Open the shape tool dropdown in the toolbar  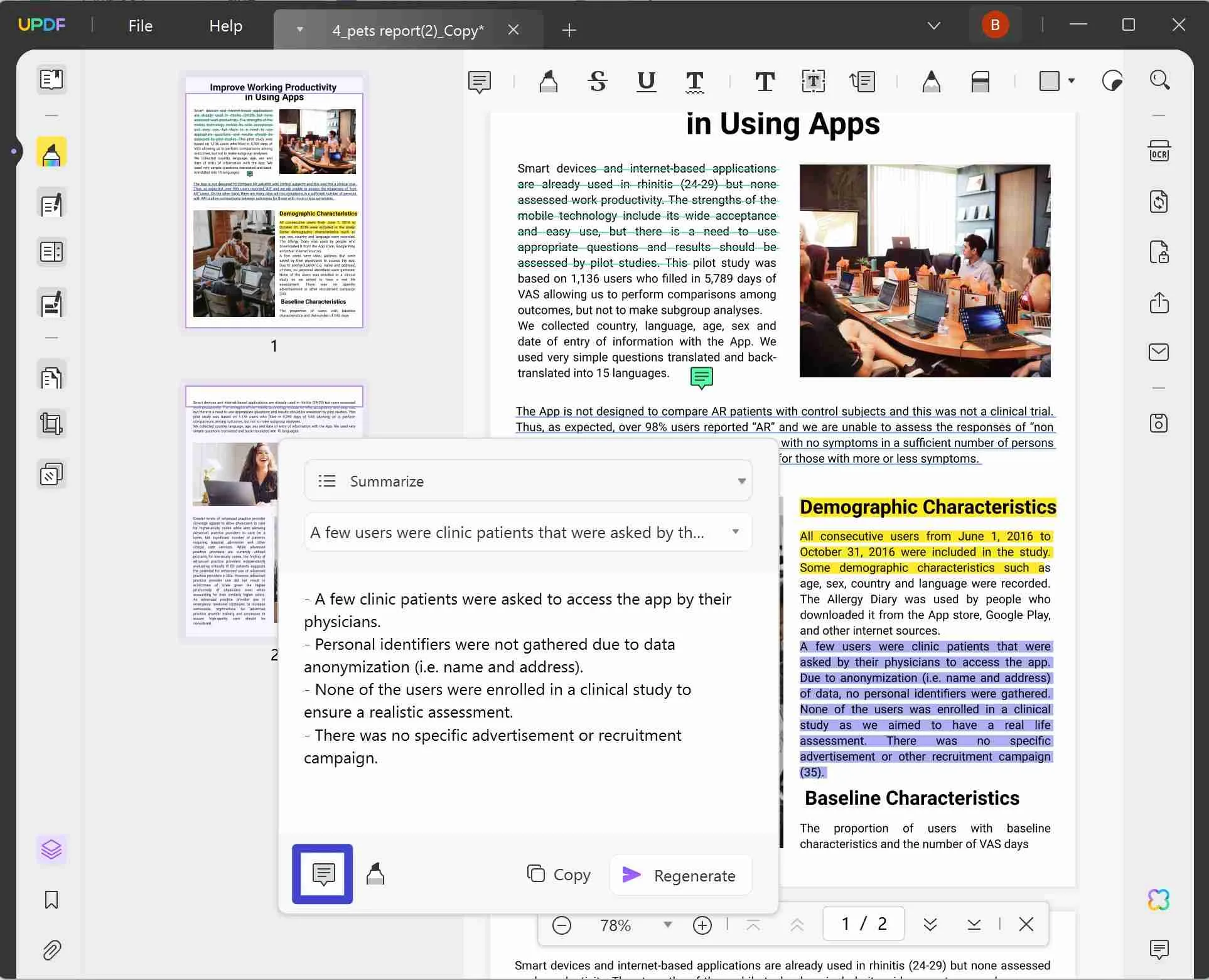tap(1072, 82)
